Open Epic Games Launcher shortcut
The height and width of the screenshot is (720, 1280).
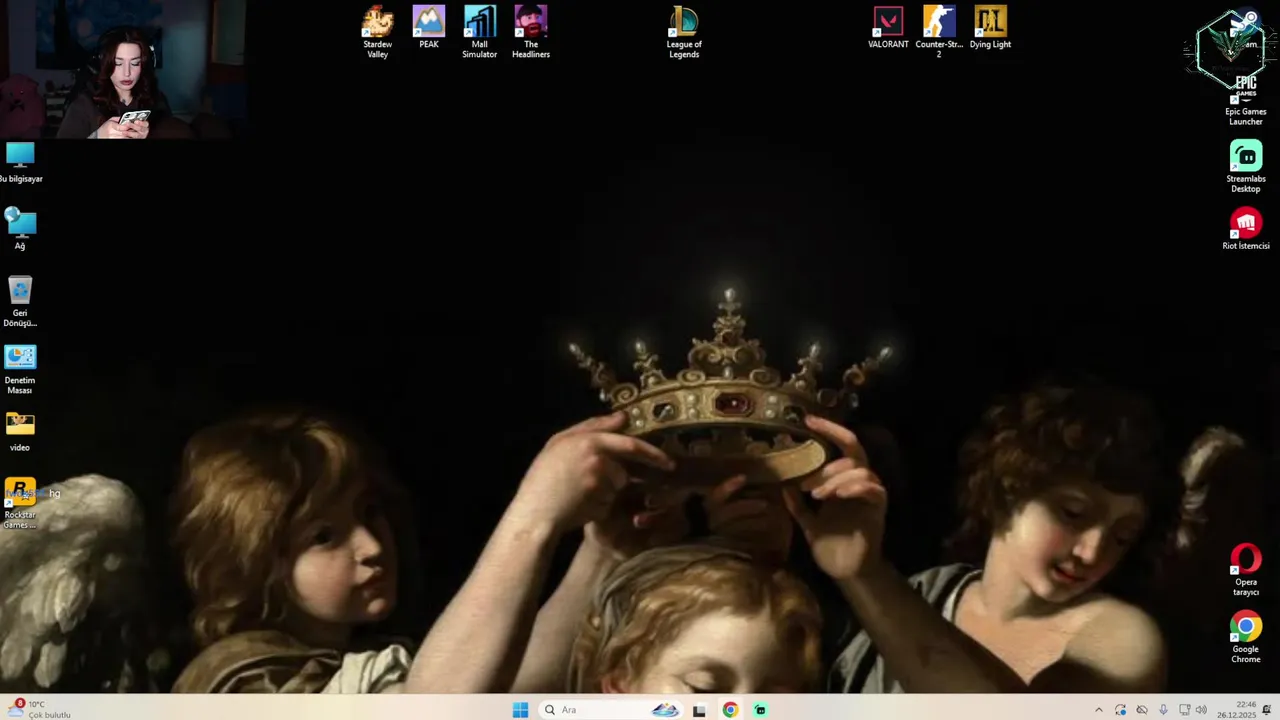click(1246, 100)
